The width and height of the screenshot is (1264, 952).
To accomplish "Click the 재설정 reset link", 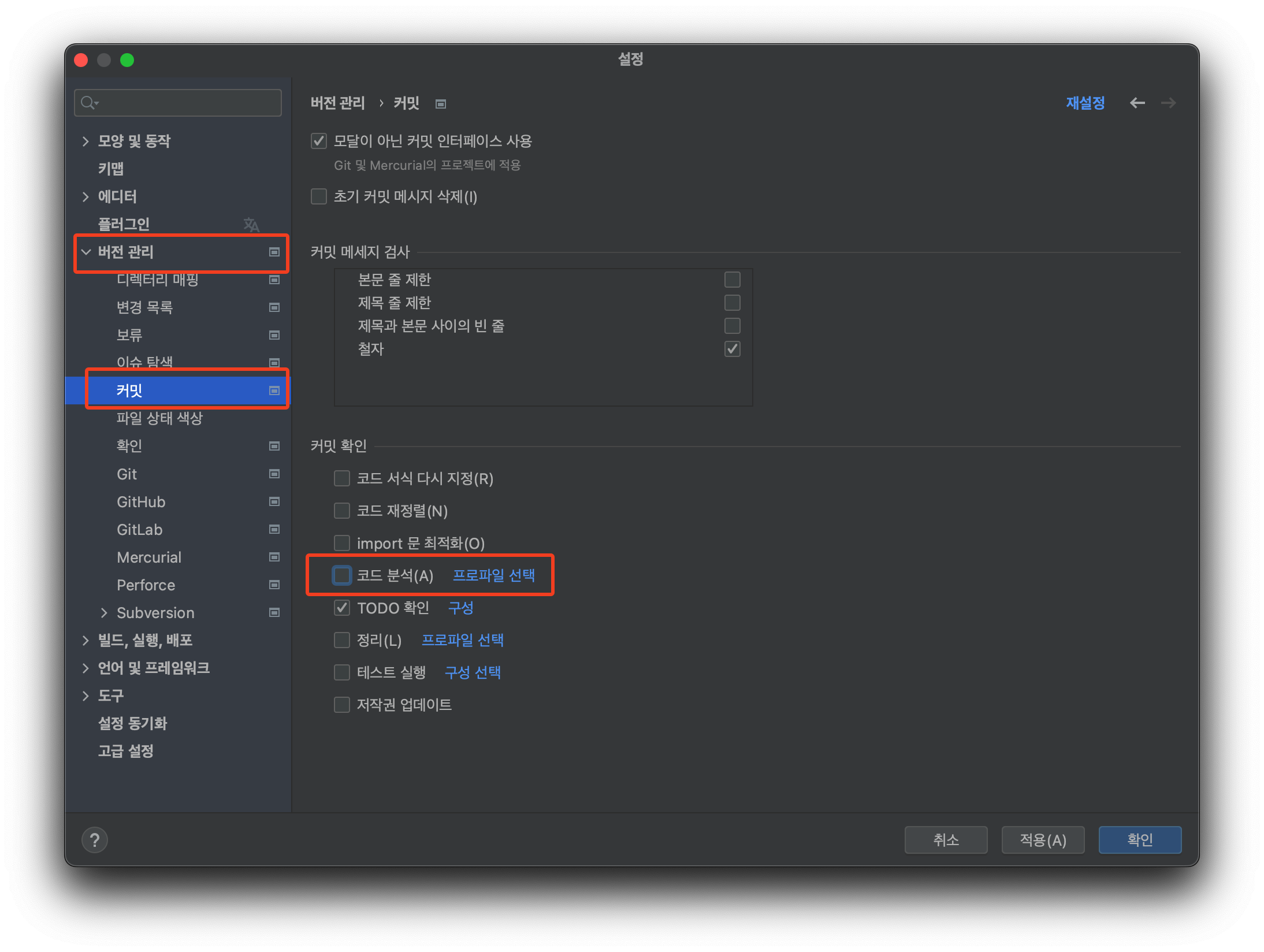I will coord(1085,103).
